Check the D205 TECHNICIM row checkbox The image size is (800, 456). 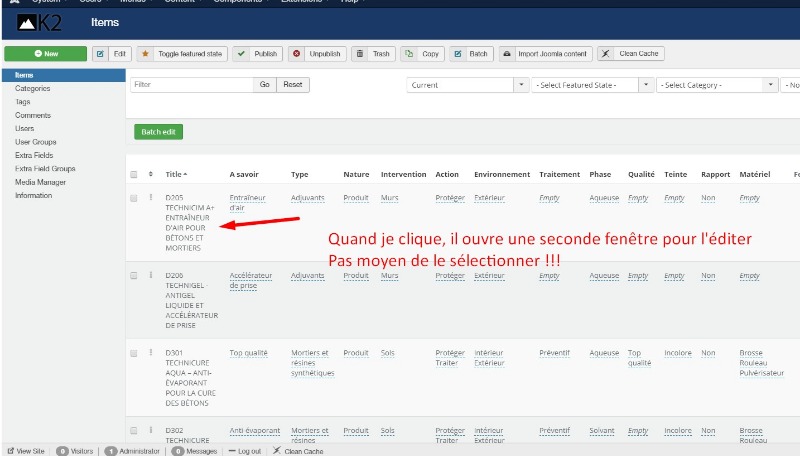pyautogui.click(x=134, y=198)
